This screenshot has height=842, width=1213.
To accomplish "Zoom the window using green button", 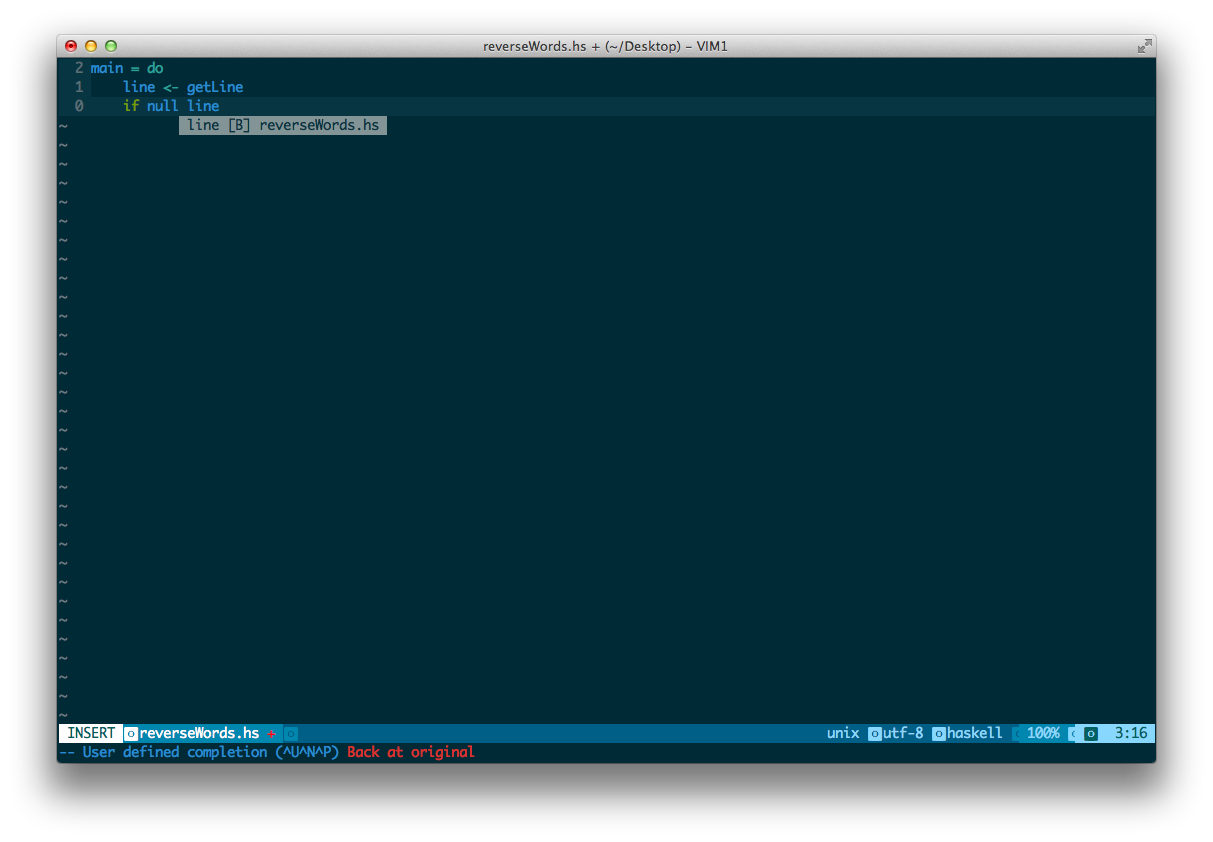I will point(111,46).
